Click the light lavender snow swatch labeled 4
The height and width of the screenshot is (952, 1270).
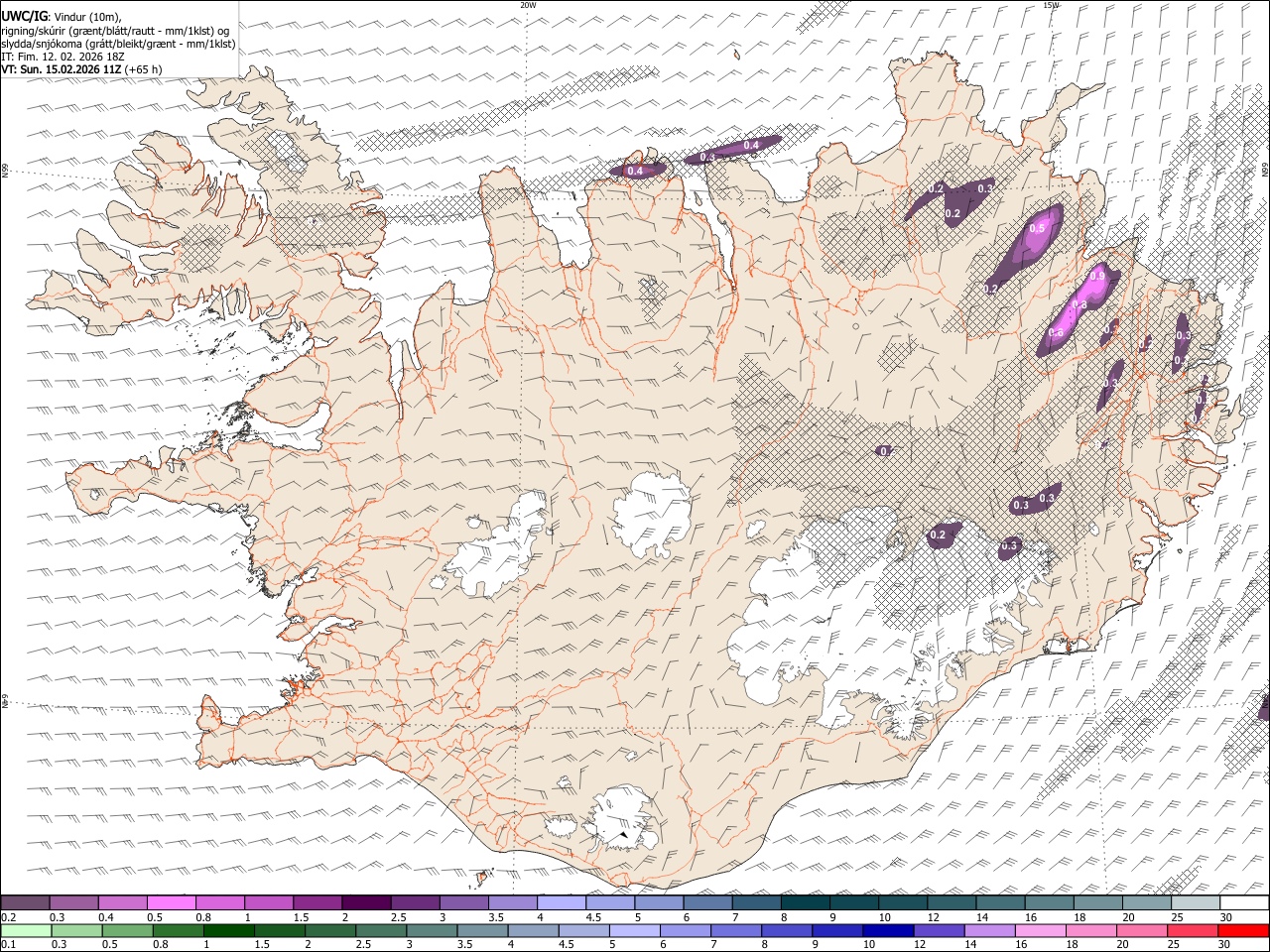[x=562, y=903]
